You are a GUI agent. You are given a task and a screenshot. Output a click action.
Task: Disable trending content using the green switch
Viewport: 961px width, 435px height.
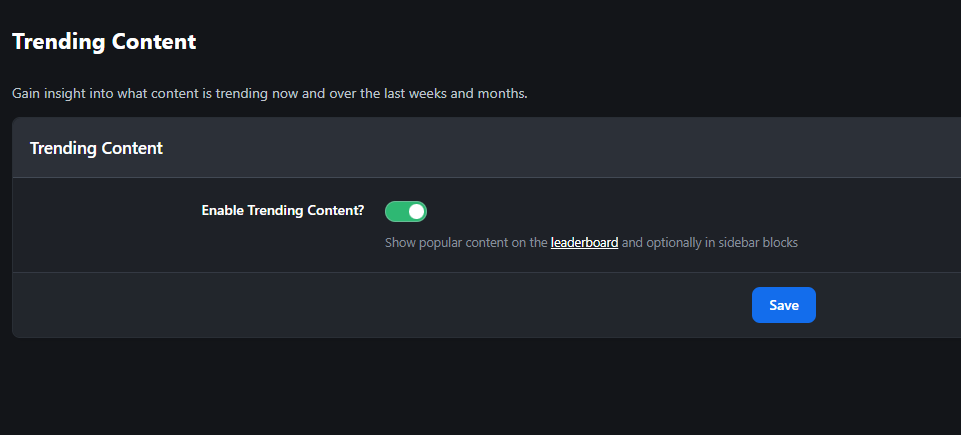(x=406, y=211)
